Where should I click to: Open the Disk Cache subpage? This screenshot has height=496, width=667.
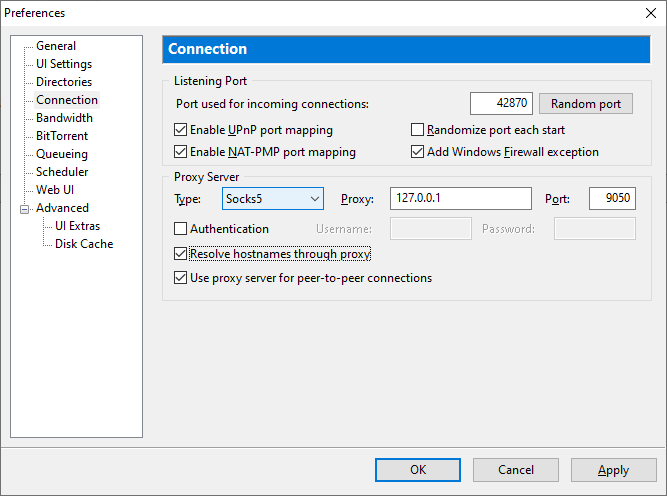tap(84, 244)
